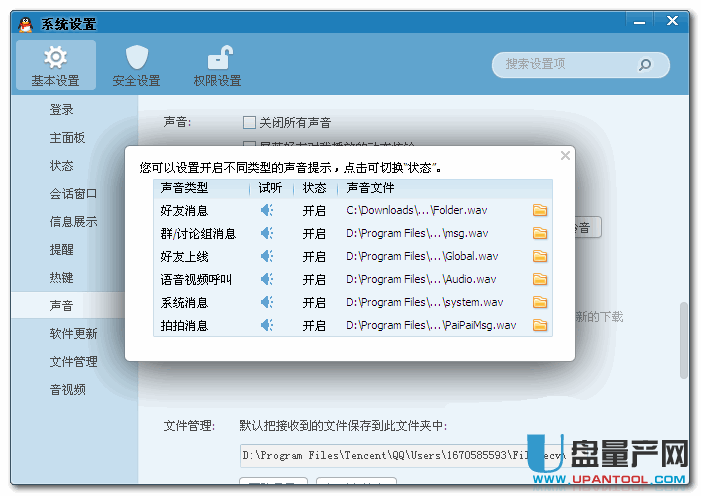Open 主面板 settings in sidebar

click(x=67, y=138)
